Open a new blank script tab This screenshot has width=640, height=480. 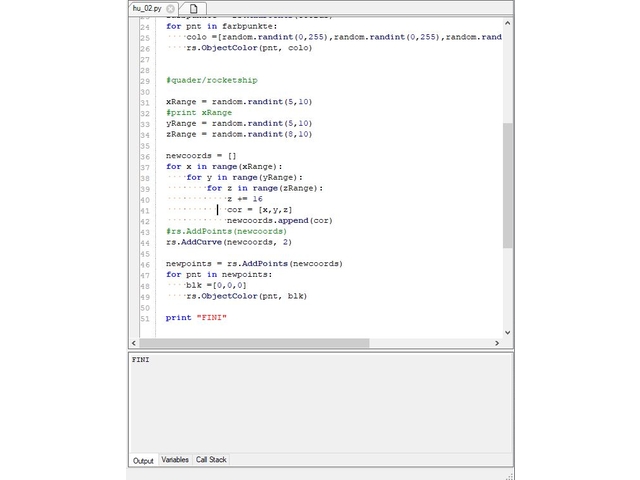tap(193, 9)
